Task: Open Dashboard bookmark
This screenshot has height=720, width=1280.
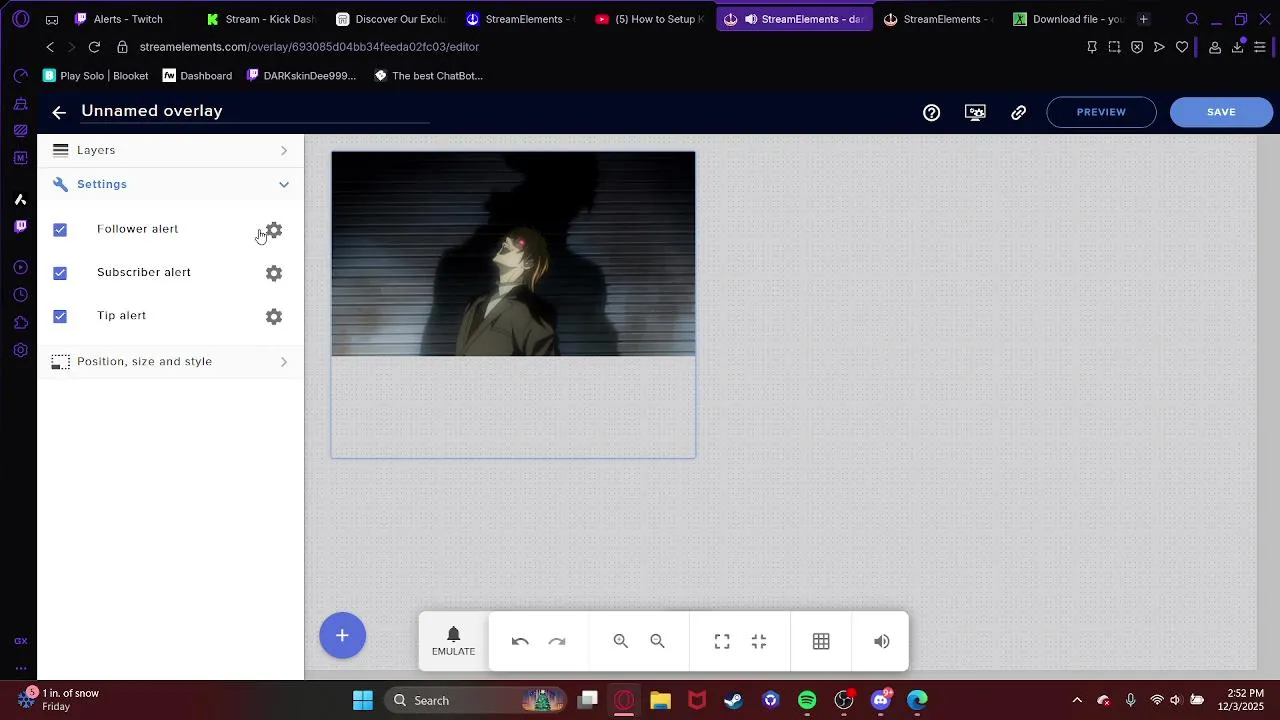Action: point(197,76)
